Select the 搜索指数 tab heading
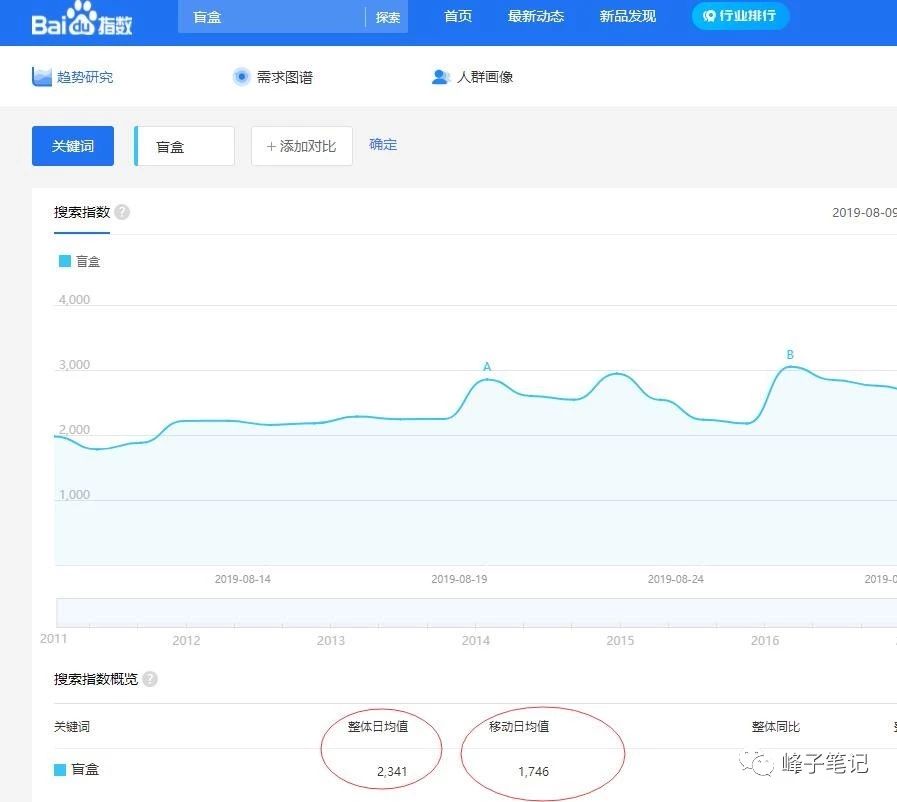This screenshot has height=802, width=897. coord(82,212)
